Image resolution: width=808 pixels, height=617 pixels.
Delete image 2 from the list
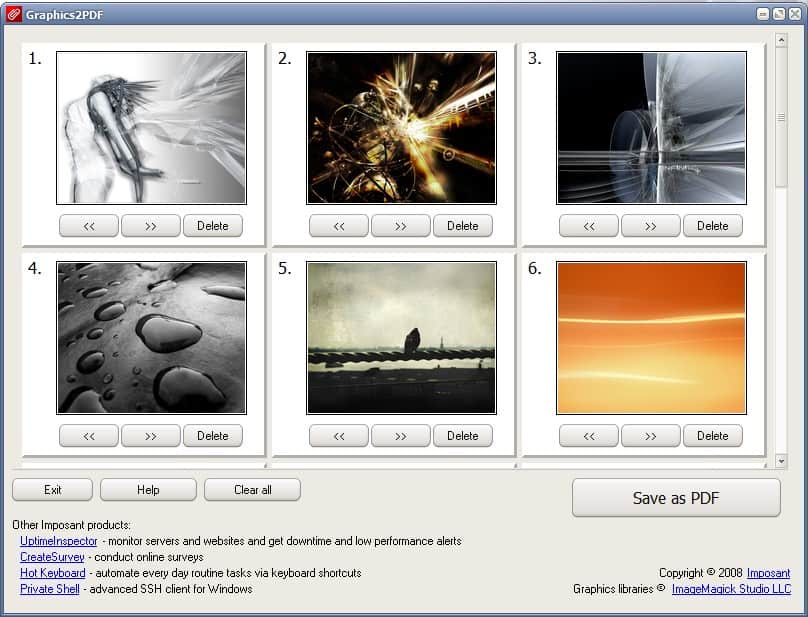(463, 226)
